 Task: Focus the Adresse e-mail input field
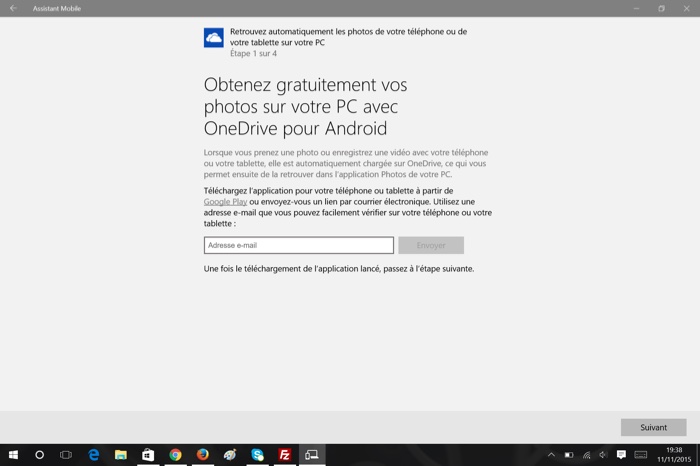(x=299, y=245)
